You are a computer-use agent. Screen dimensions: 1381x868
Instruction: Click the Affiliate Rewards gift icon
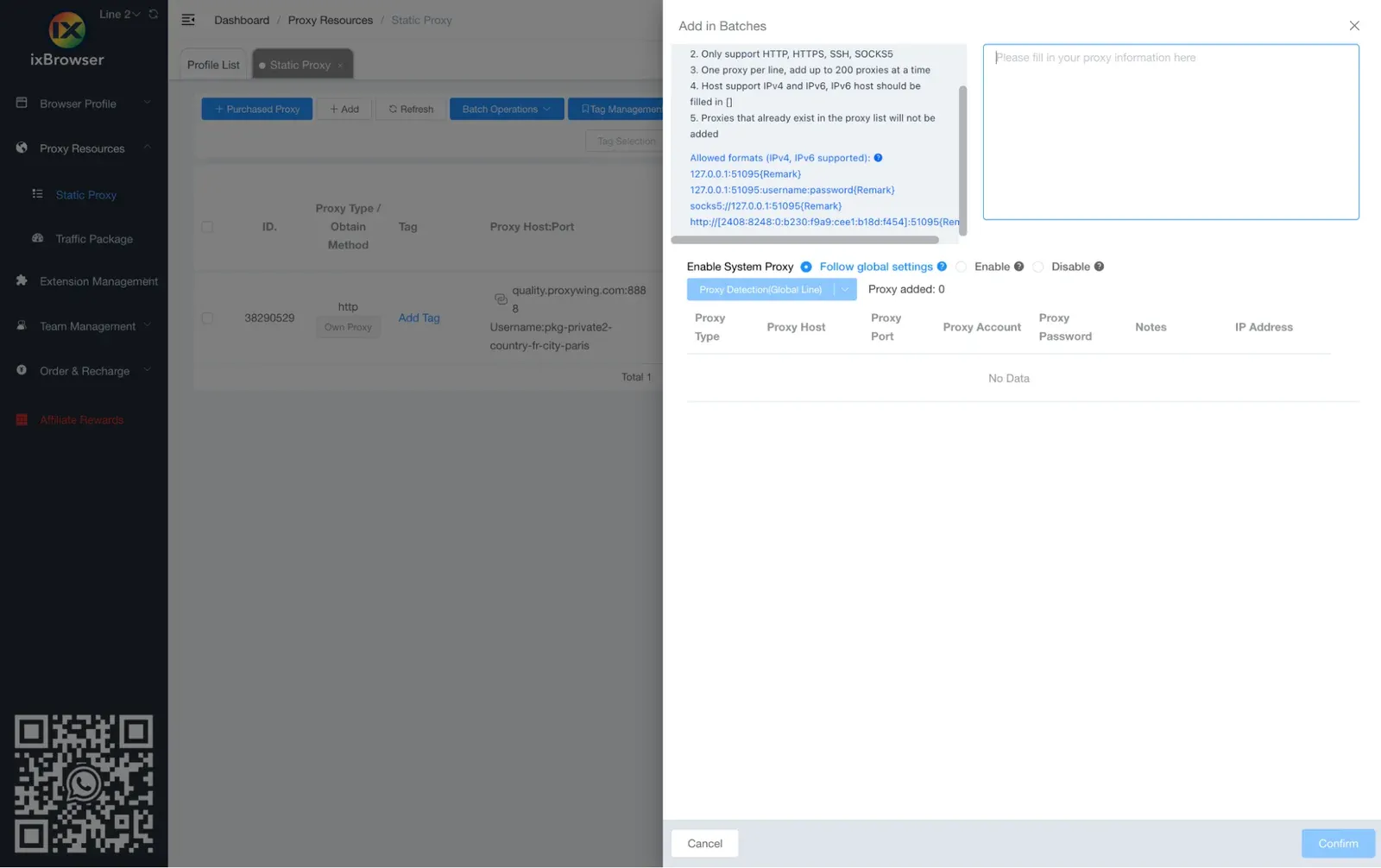tap(22, 419)
